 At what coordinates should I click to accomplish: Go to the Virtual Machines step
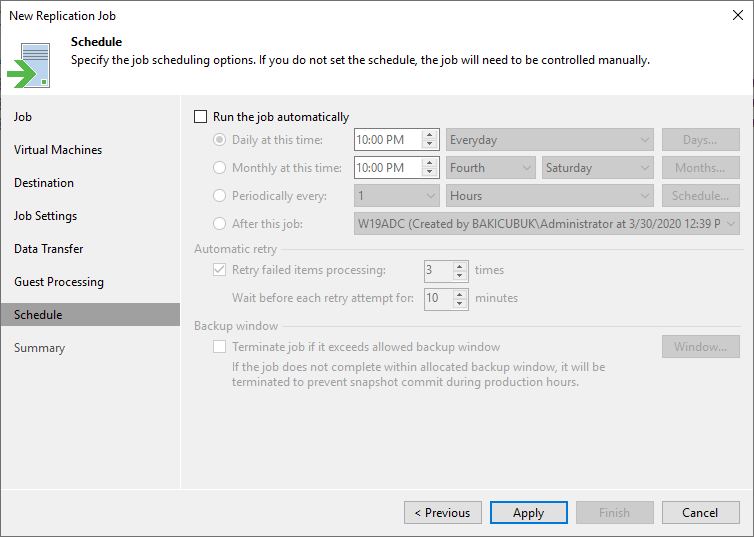58,150
